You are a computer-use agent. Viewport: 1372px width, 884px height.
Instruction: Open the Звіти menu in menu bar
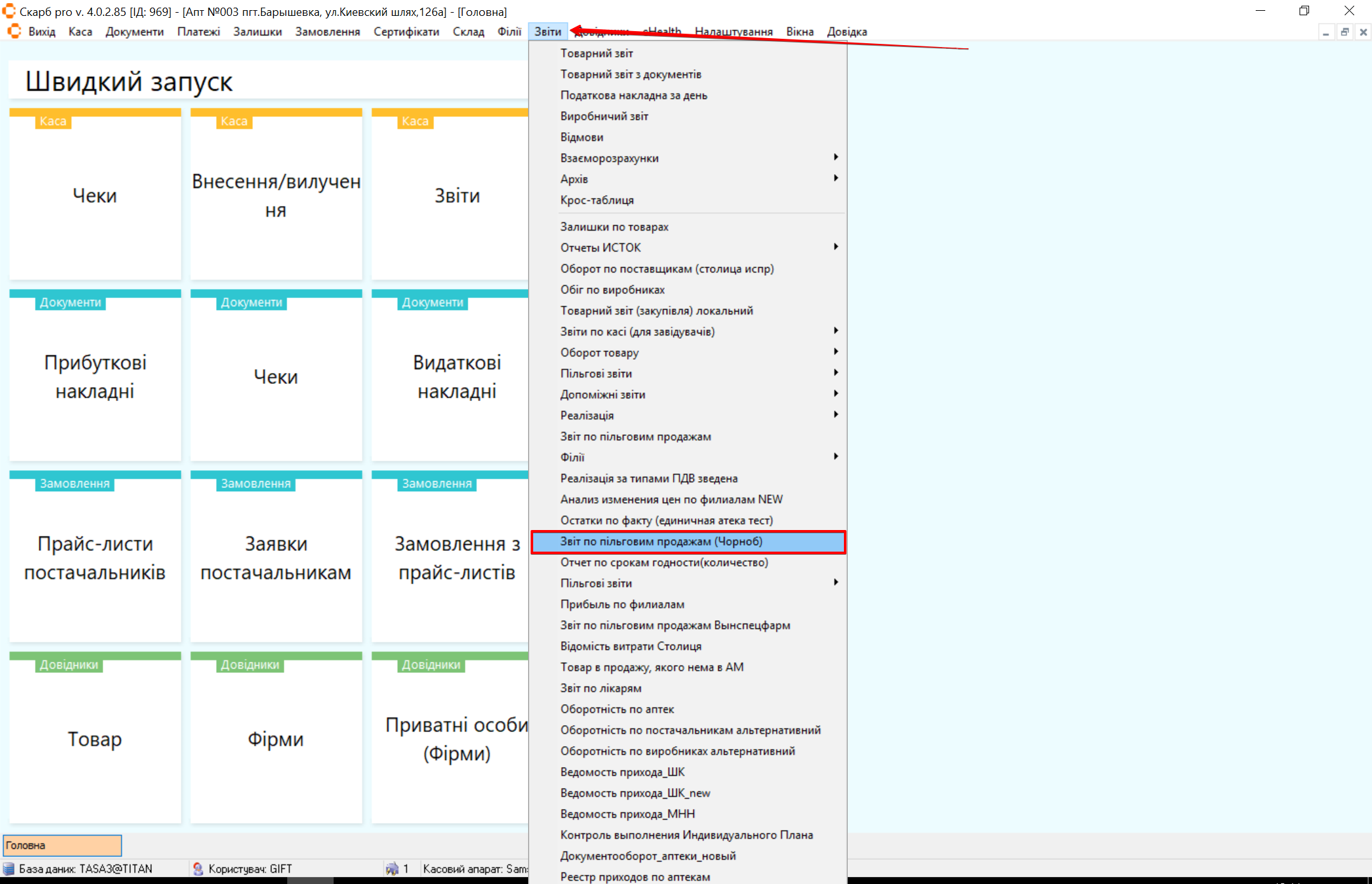click(x=548, y=32)
